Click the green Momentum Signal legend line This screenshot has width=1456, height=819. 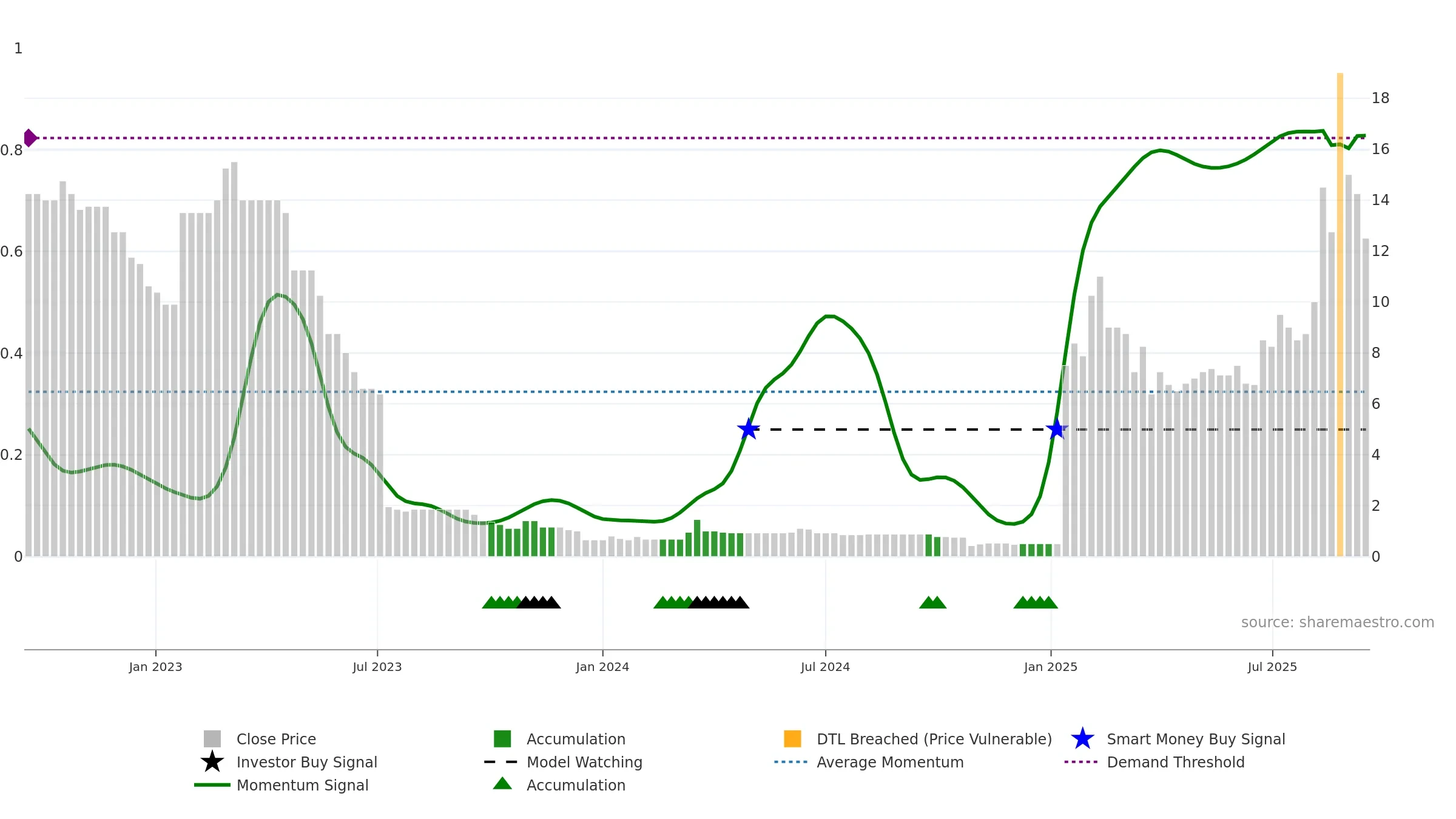[x=212, y=785]
